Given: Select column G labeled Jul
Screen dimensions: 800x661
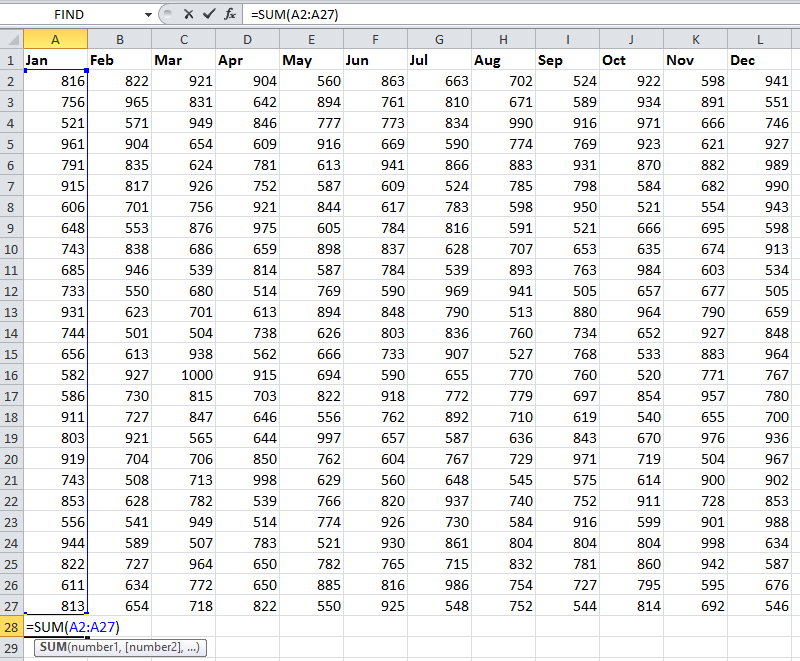Looking at the screenshot, I should click(439, 40).
